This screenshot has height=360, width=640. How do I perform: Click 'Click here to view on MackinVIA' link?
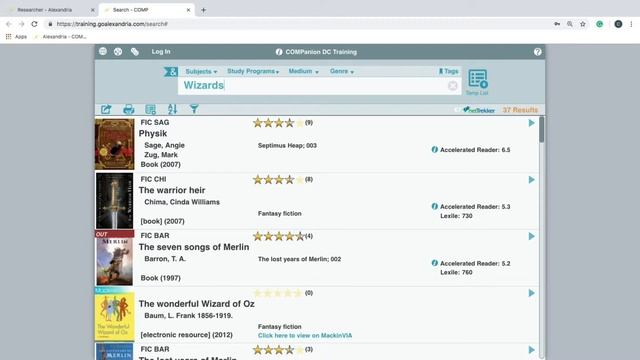pos(305,336)
